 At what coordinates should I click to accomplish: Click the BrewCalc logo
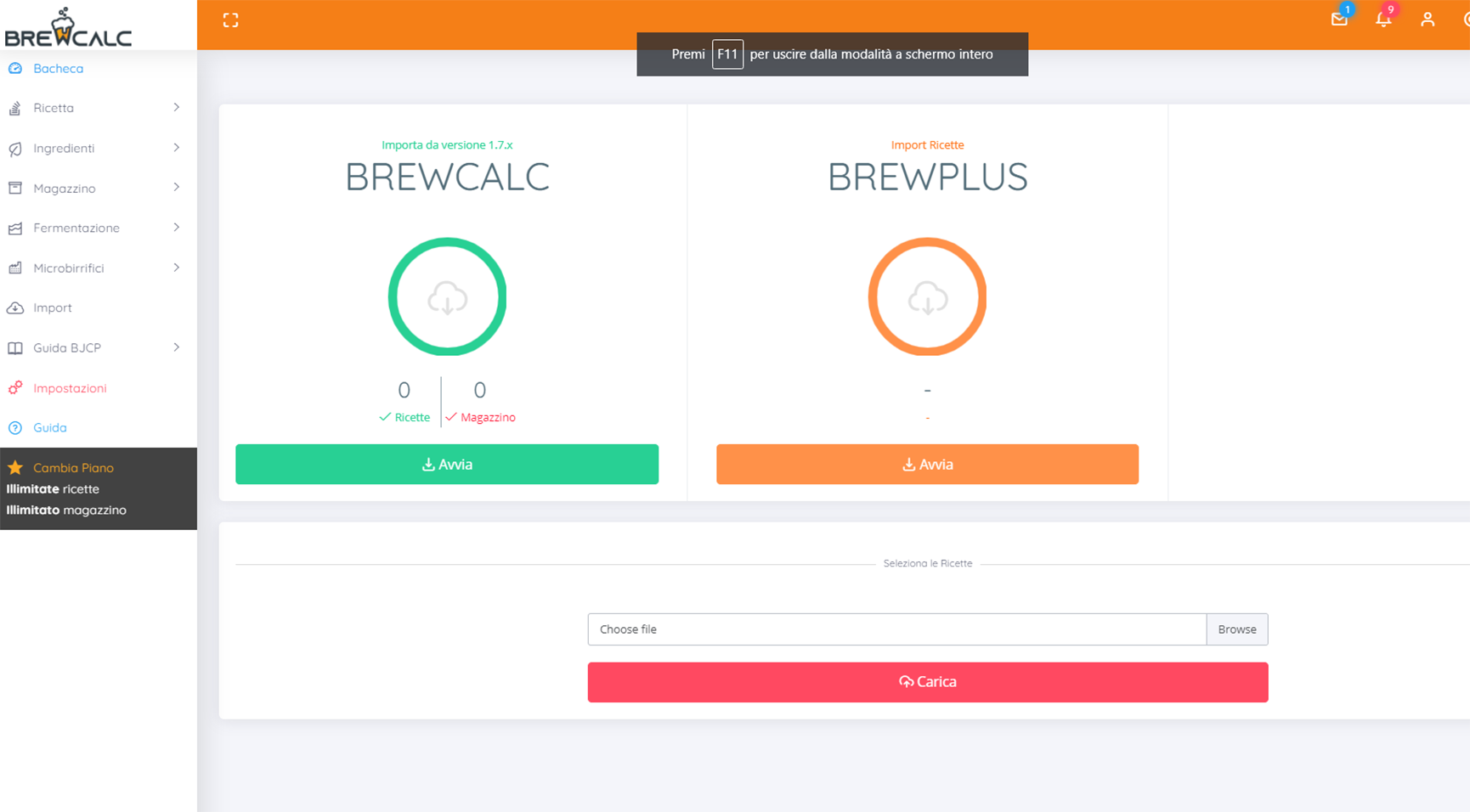point(68,27)
